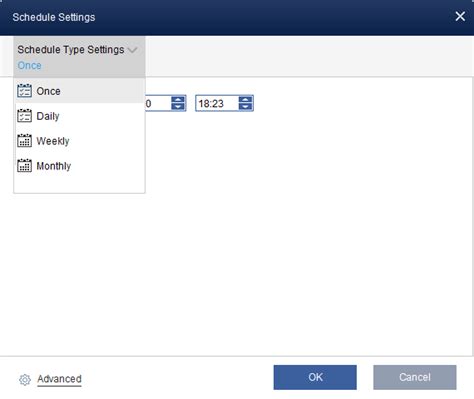Increase the date field value
The width and height of the screenshot is (474, 399).
pos(178,99)
